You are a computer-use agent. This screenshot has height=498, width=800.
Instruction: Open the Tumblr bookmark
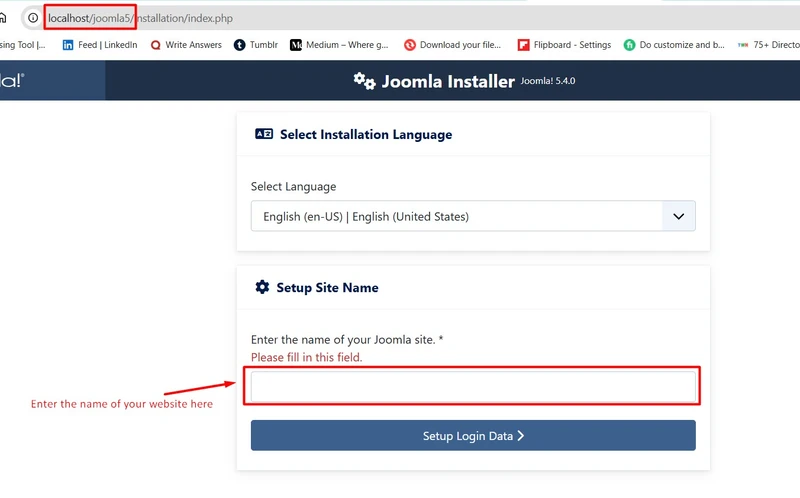point(255,45)
